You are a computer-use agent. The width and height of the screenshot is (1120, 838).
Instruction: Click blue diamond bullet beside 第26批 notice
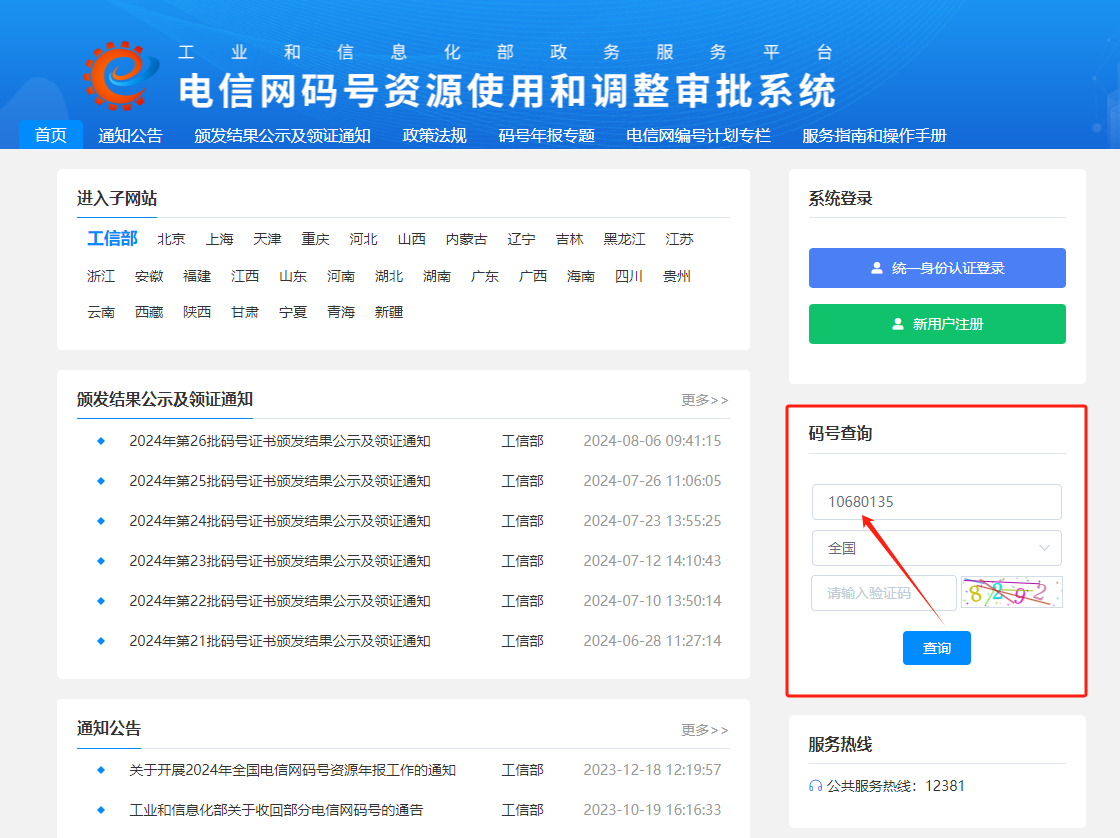[100, 441]
